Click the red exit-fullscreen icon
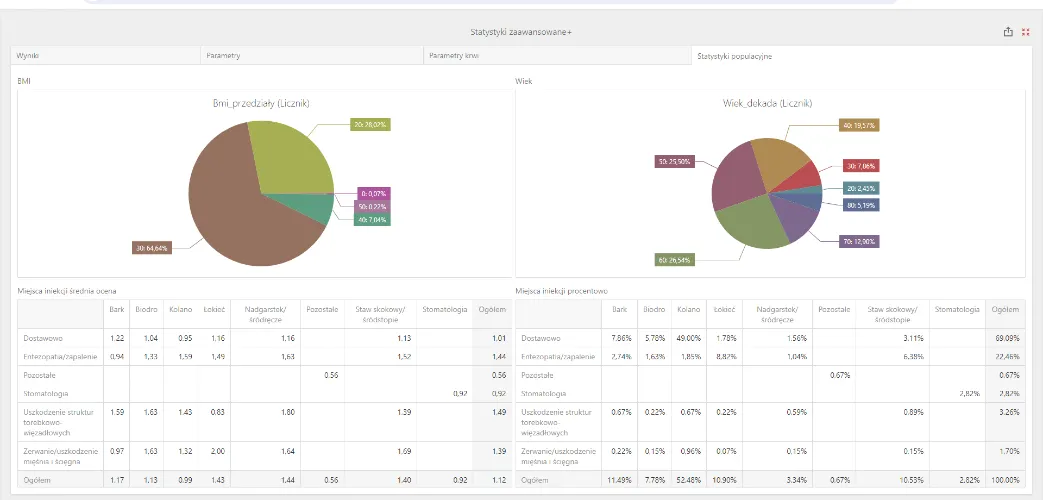 tap(1025, 32)
